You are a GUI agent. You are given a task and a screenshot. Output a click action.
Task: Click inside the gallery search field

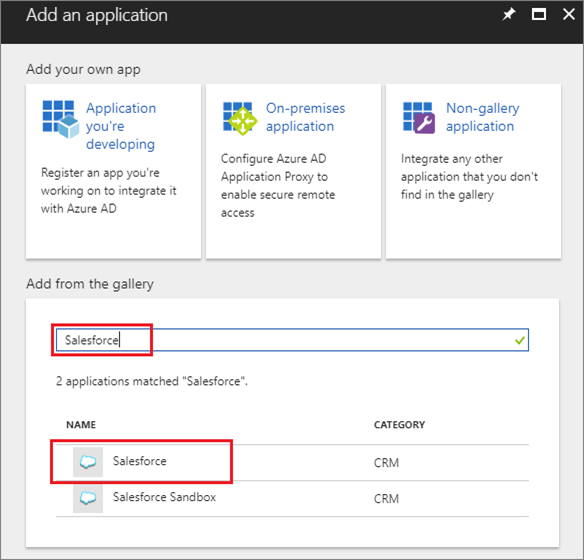click(x=292, y=340)
